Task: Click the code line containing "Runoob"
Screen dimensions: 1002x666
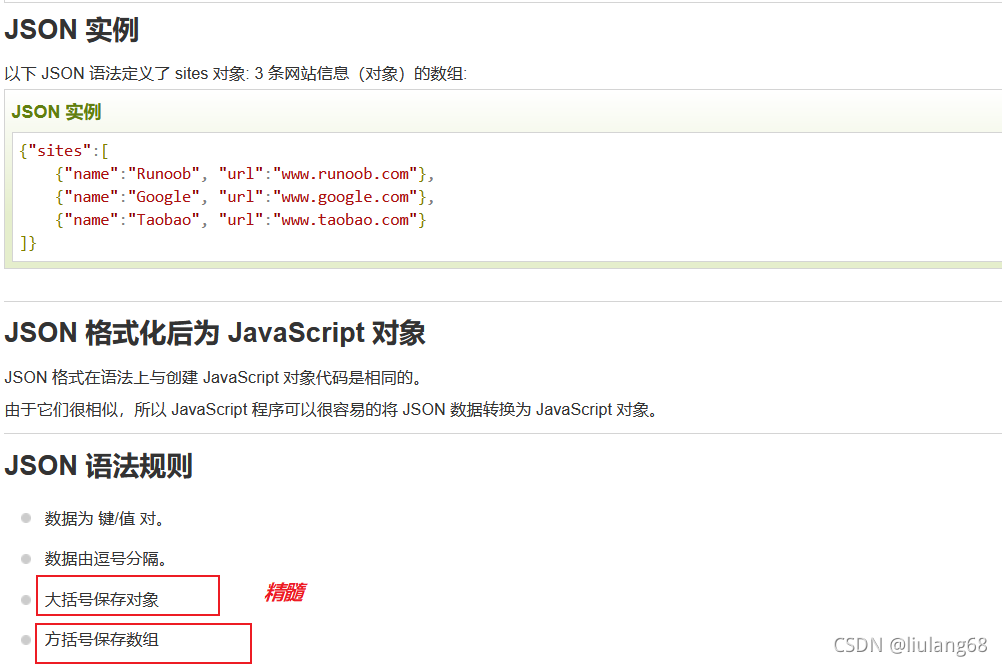Action: coord(245,174)
